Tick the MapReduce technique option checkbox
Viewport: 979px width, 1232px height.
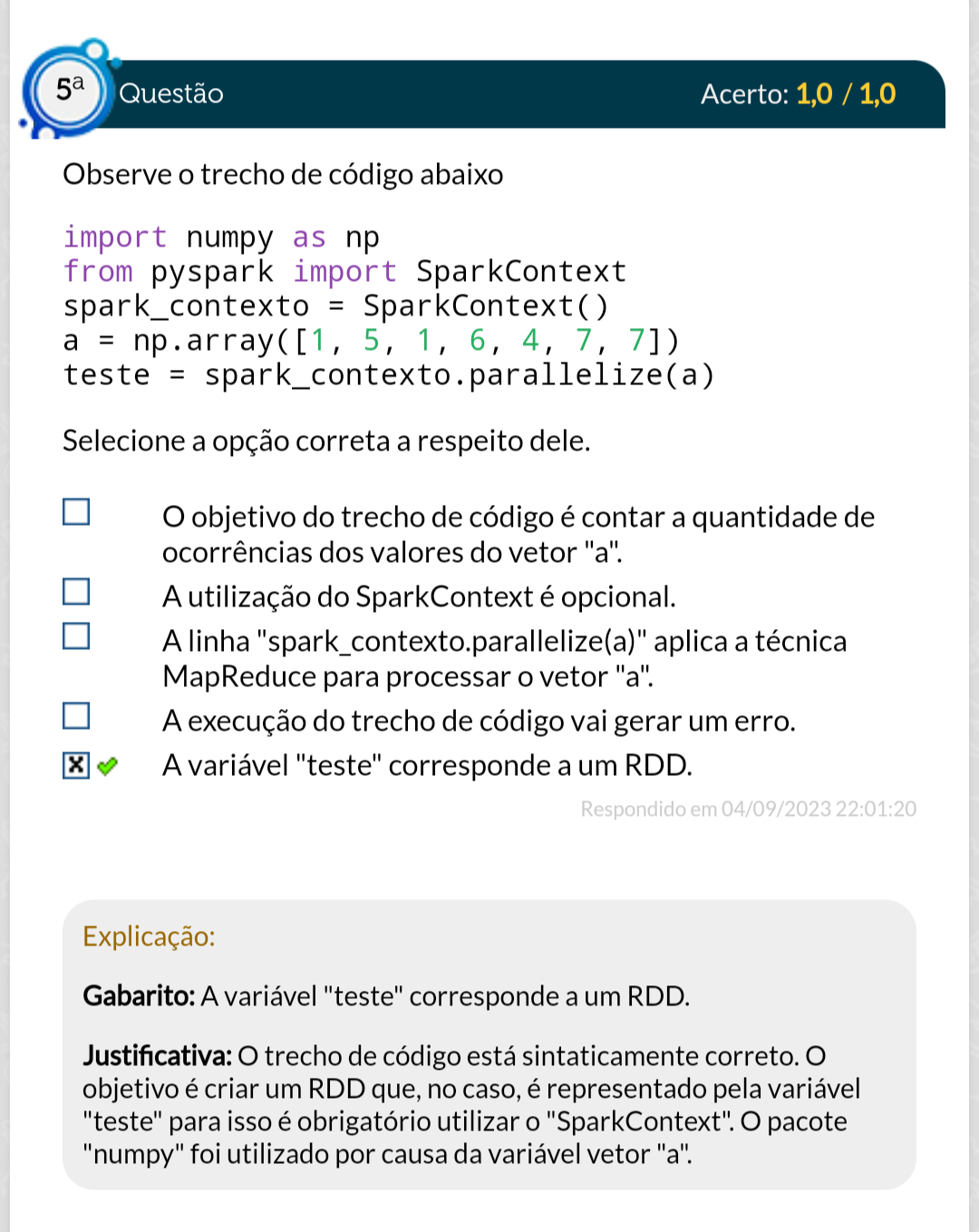76,636
